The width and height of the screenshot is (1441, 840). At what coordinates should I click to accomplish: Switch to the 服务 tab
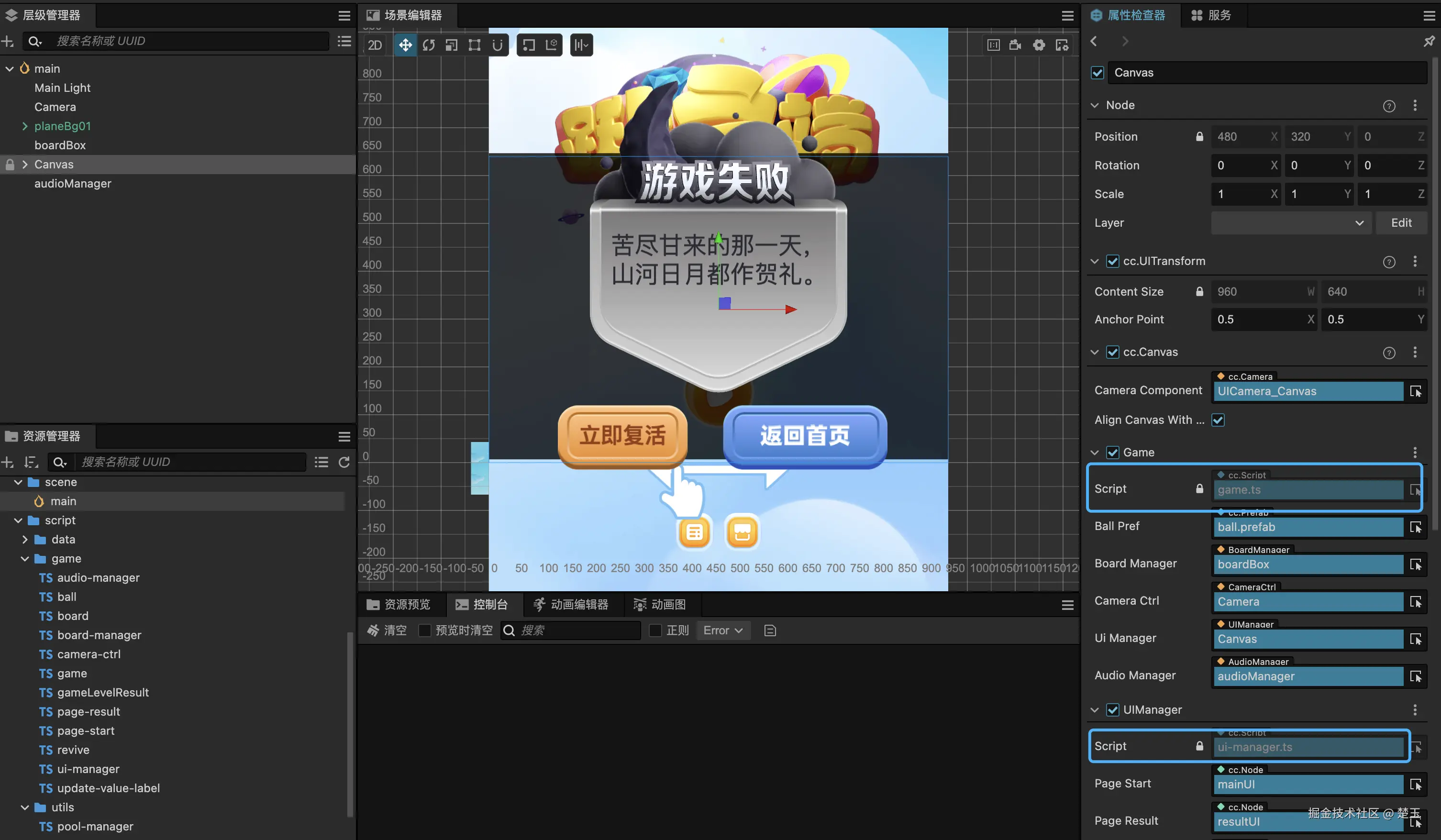coord(1212,15)
